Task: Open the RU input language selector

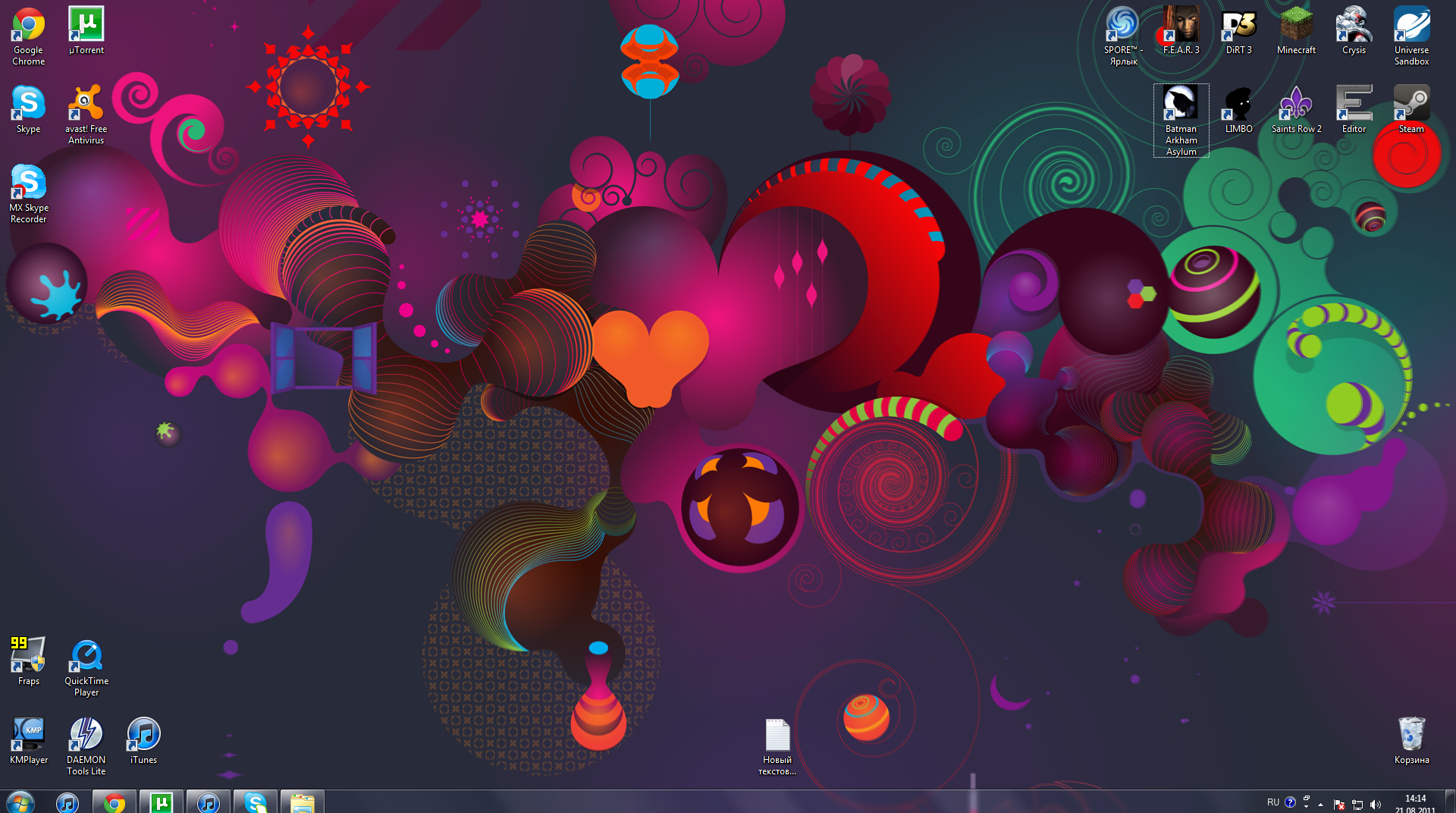Action: (x=1272, y=802)
